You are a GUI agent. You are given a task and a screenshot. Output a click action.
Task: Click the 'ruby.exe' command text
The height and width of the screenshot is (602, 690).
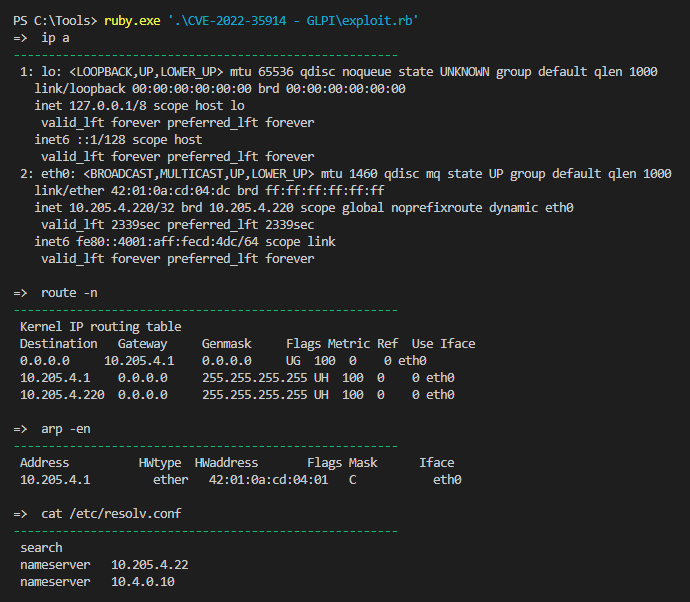coord(132,21)
